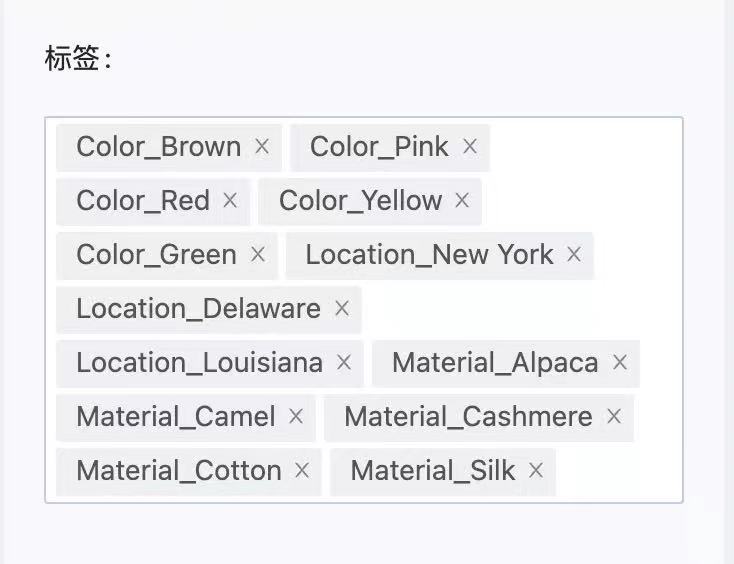Remove the Color_Pink tag
The image size is (734, 564).
point(470,147)
